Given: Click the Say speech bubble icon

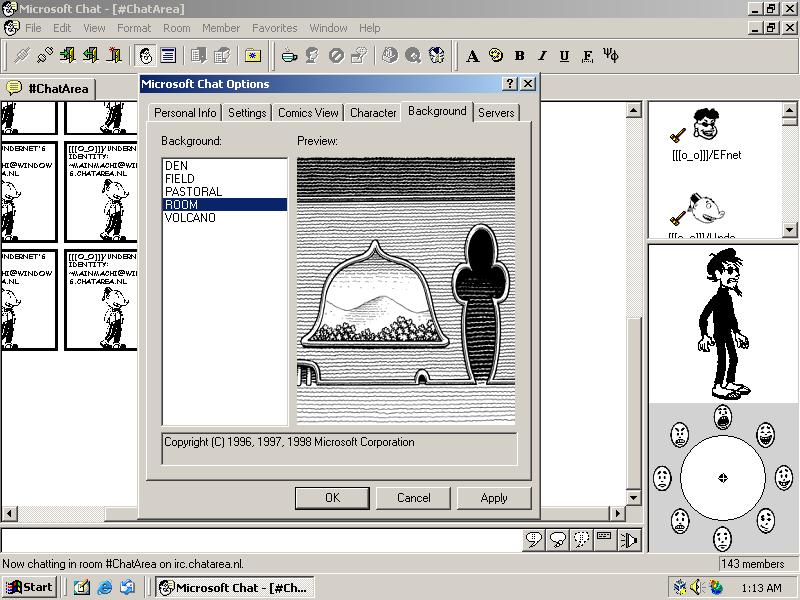Looking at the screenshot, I should (534, 540).
